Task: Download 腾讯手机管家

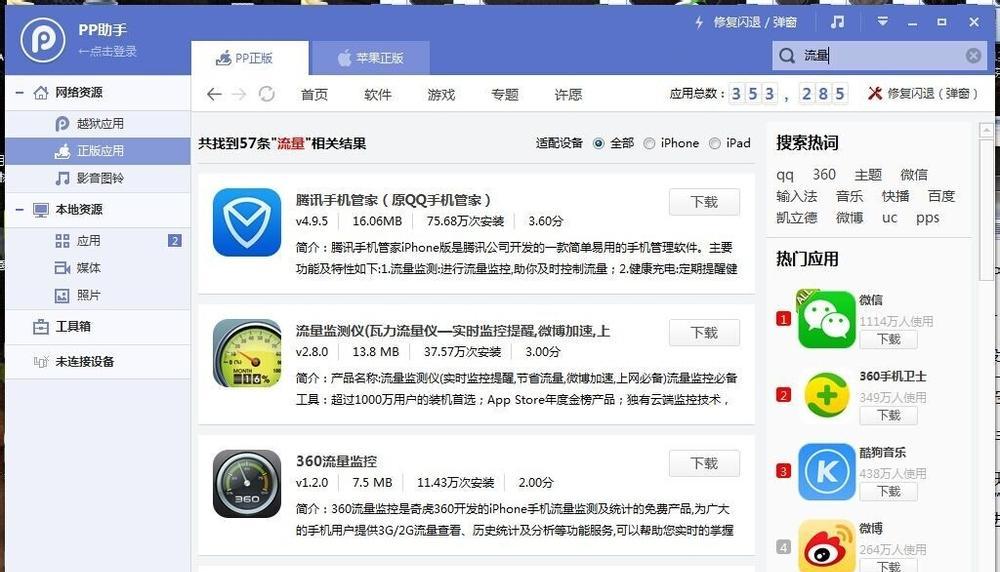Action: click(x=704, y=202)
